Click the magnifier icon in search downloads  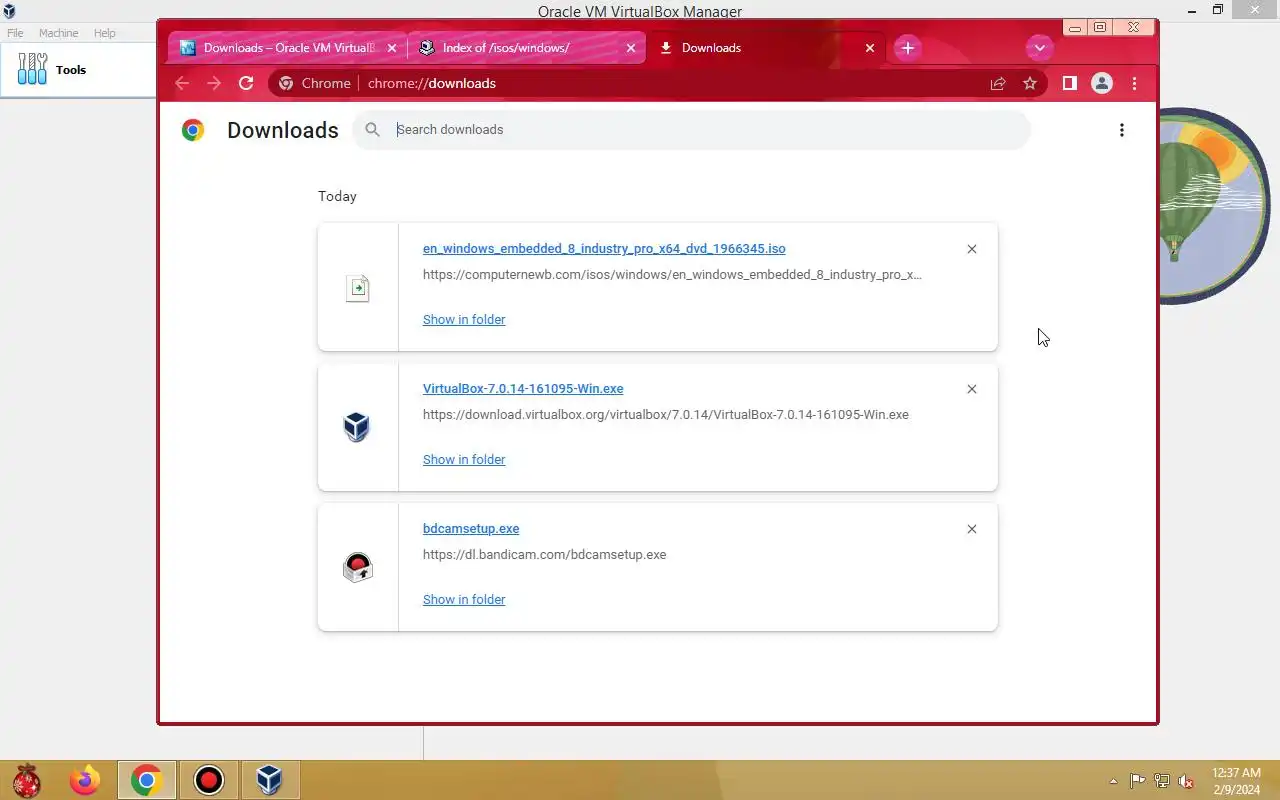coord(373,130)
